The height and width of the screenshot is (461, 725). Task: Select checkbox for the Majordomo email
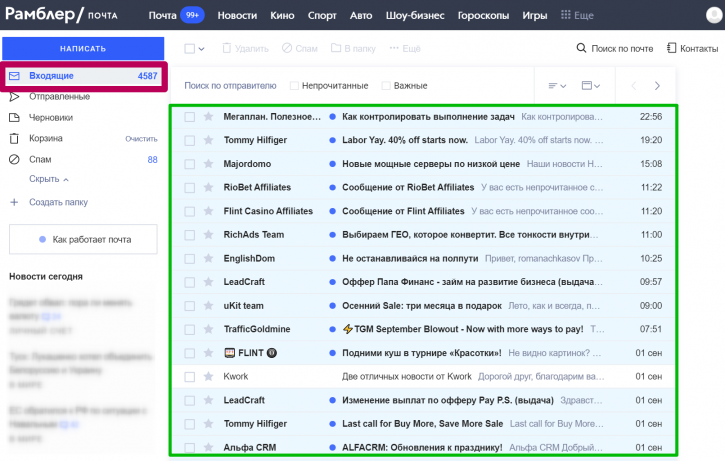click(x=190, y=164)
